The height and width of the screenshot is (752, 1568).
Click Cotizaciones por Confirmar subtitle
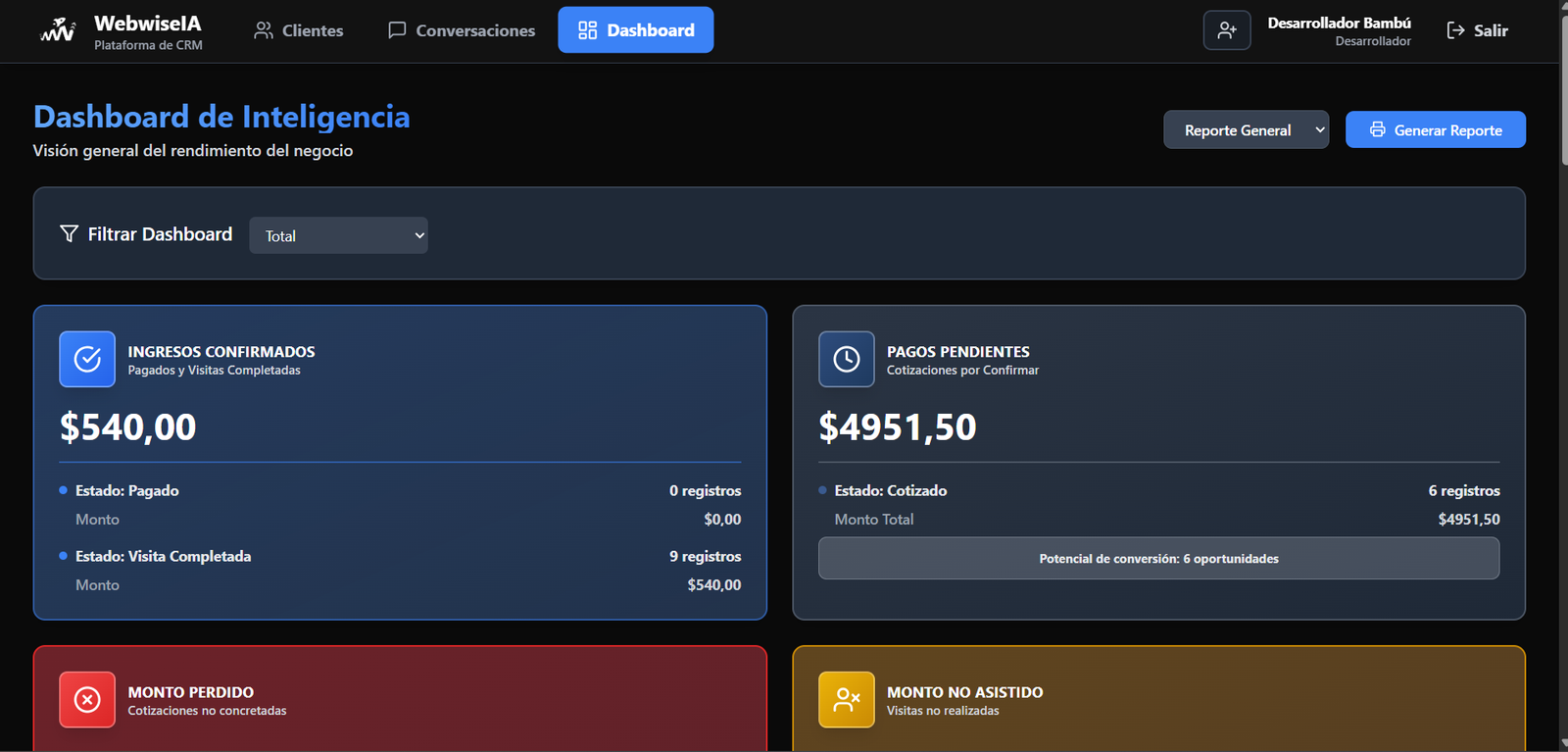pos(962,370)
